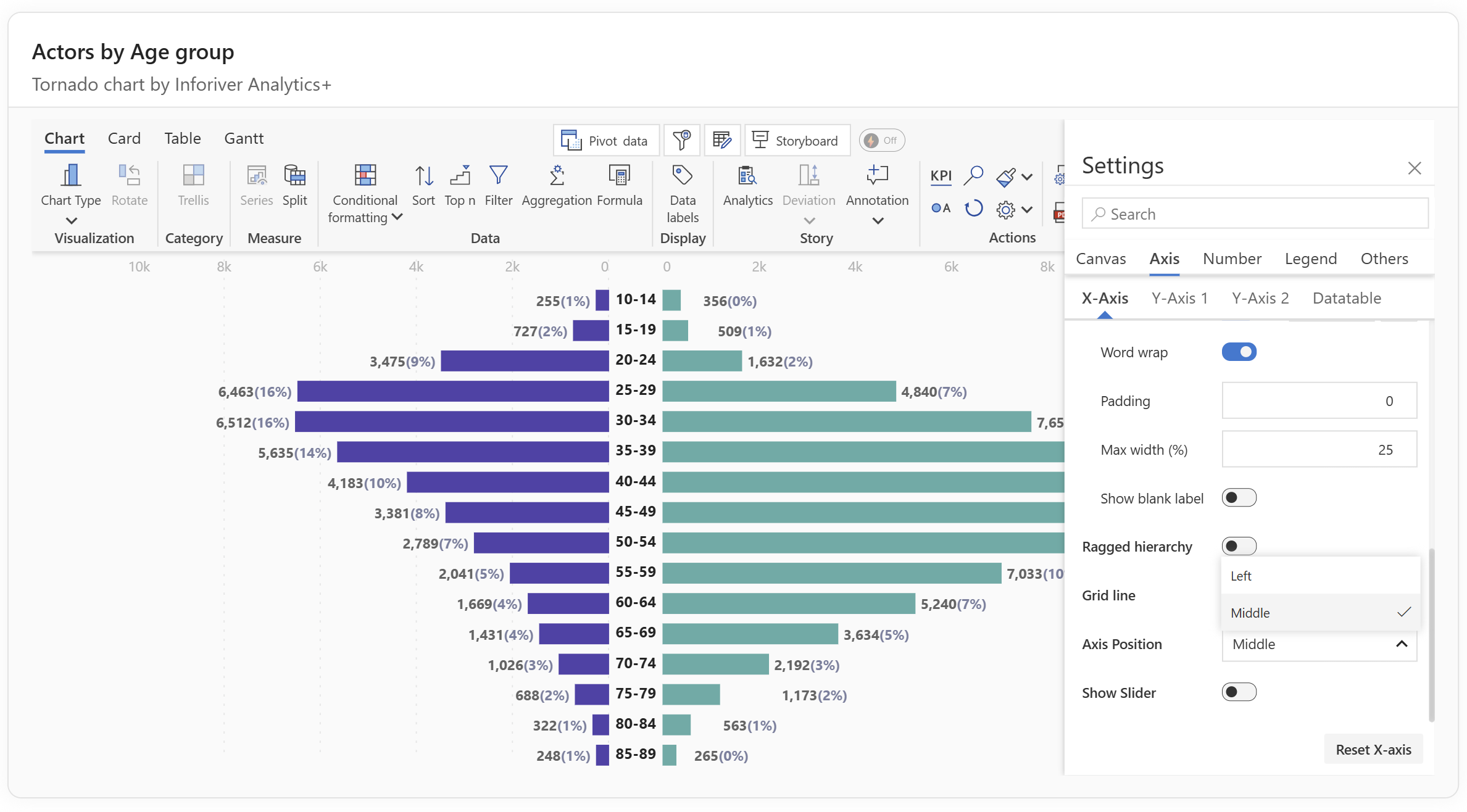The width and height of the screenshot is (1467, 812).
Task: Disable the Word wrap toggle
Action: point(1239,352)
